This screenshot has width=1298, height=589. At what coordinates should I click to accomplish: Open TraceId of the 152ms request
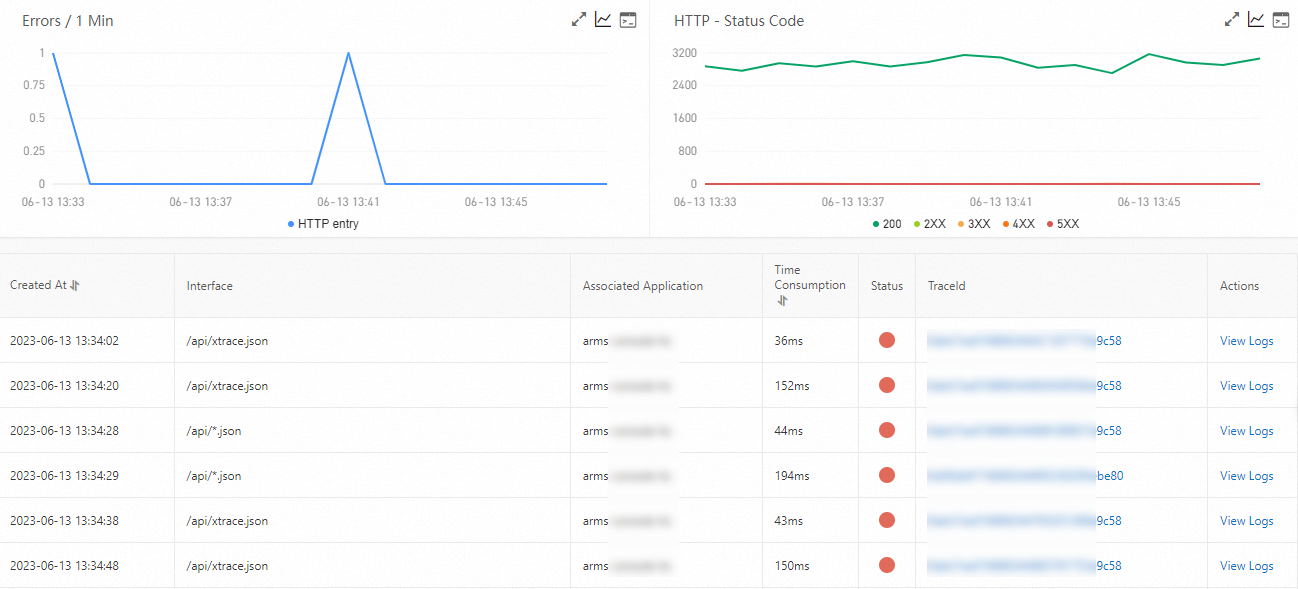click(x=1024, y=386)
